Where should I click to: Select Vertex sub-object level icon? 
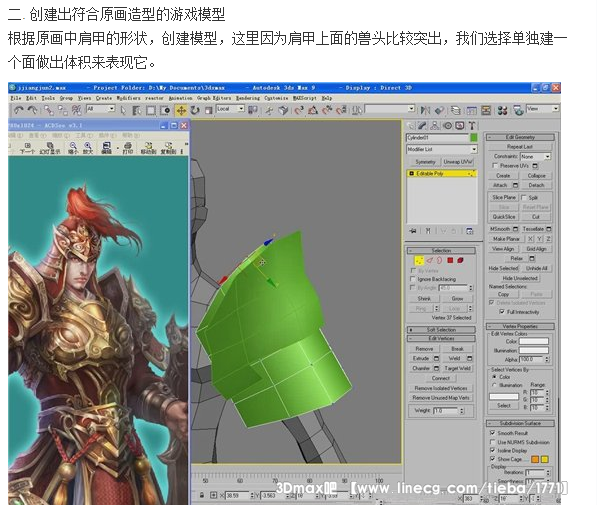click(x=419, y=260)
